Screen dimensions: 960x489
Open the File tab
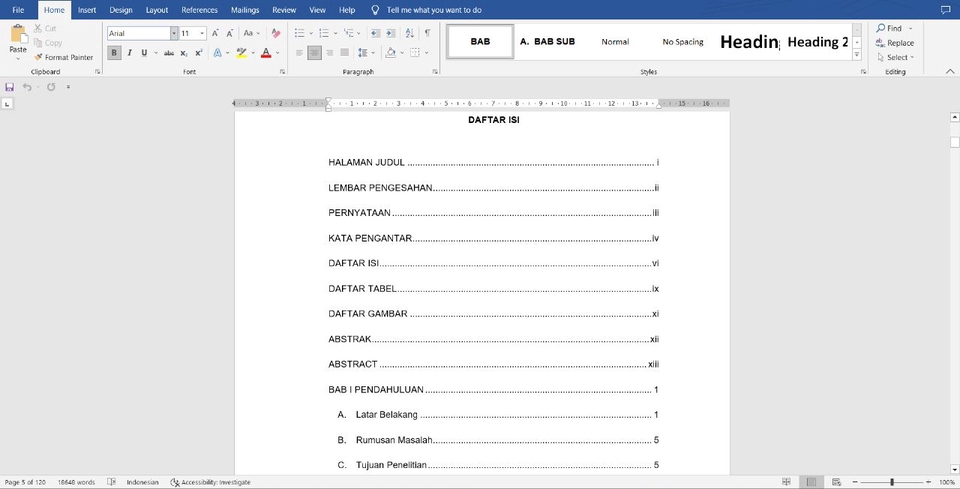pos(18,10)
